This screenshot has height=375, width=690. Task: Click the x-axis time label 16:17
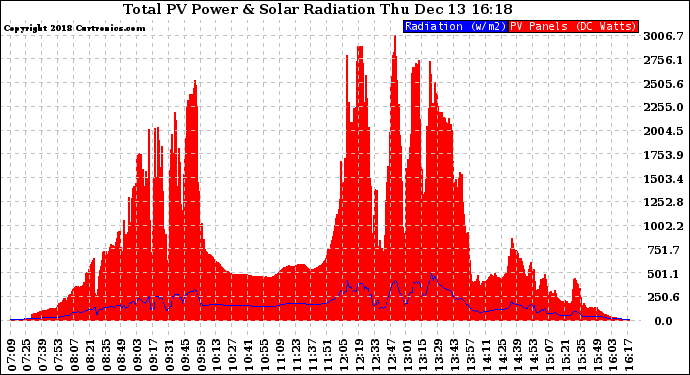point(629,355)
